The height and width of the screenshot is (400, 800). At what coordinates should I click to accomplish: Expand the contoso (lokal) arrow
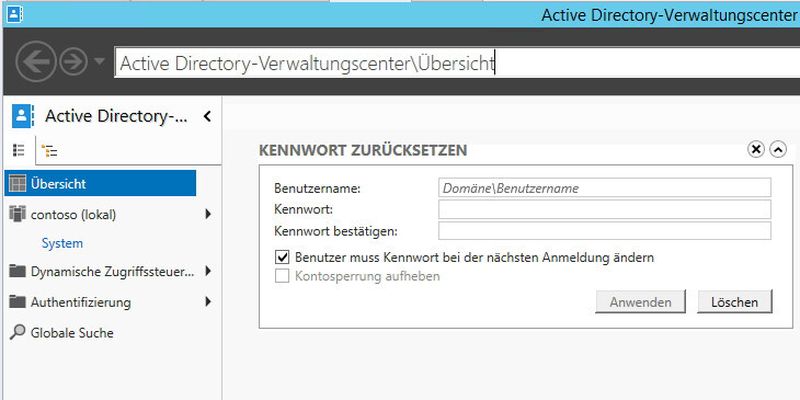tap(208, 214)
